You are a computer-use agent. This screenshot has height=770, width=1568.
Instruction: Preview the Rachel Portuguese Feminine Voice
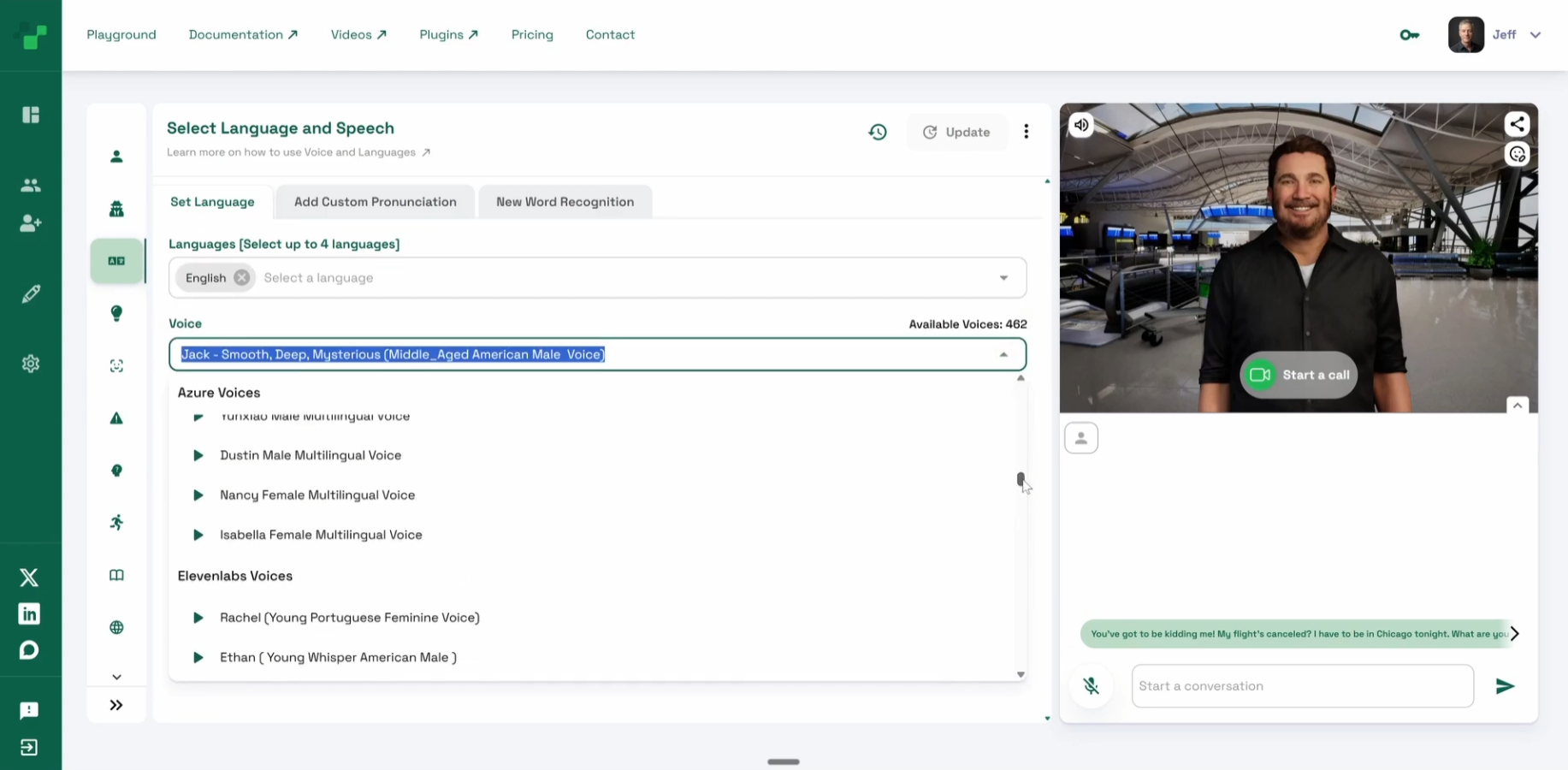[x=198, y=618]
